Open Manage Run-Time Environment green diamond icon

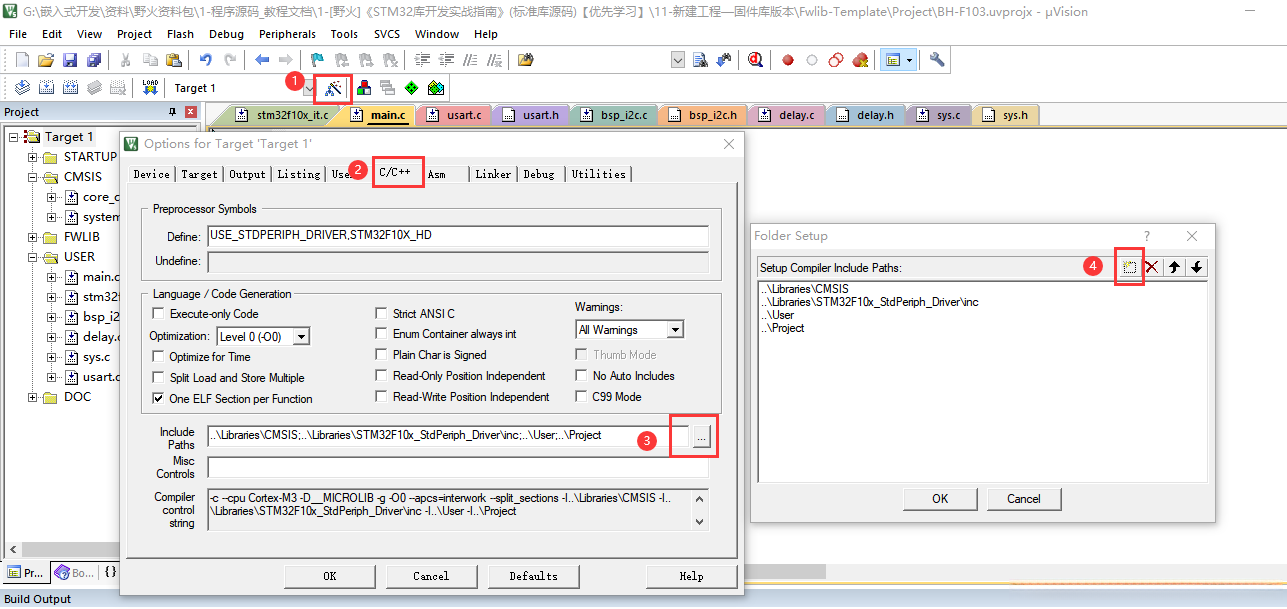411,88
